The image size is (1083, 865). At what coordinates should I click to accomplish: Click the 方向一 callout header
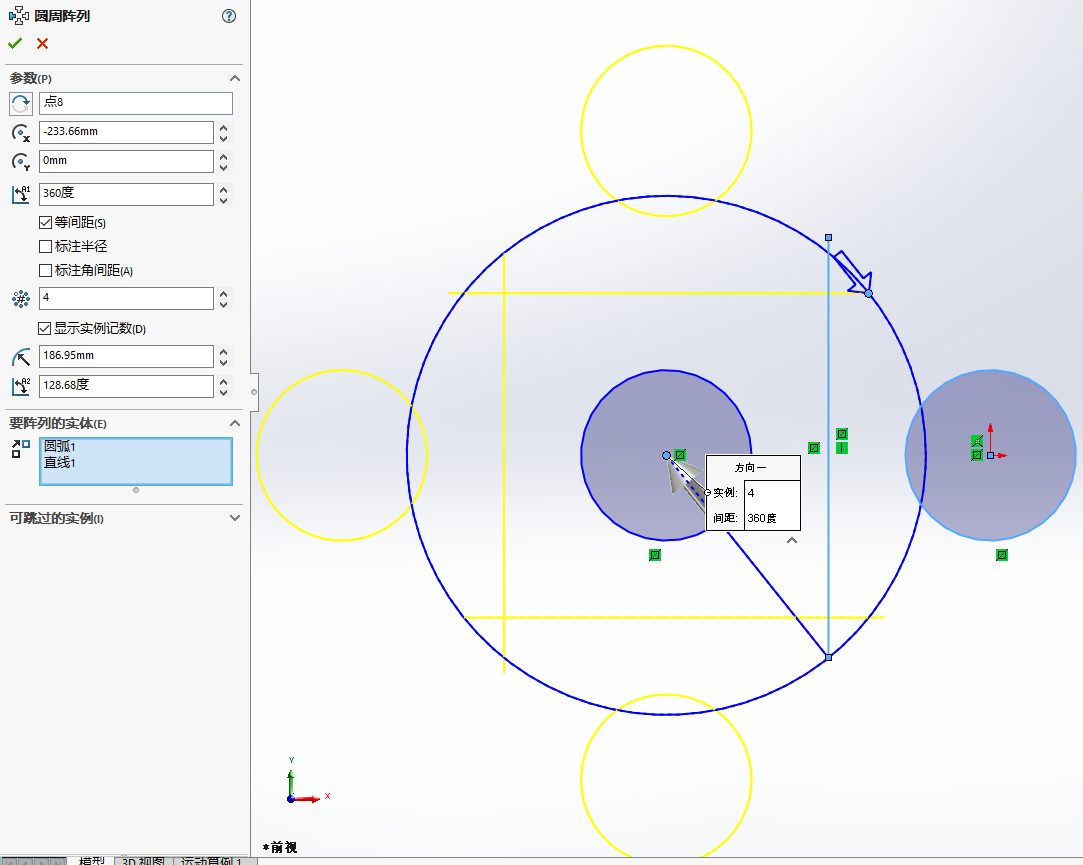pyautogui.click(x=753, y=468)
